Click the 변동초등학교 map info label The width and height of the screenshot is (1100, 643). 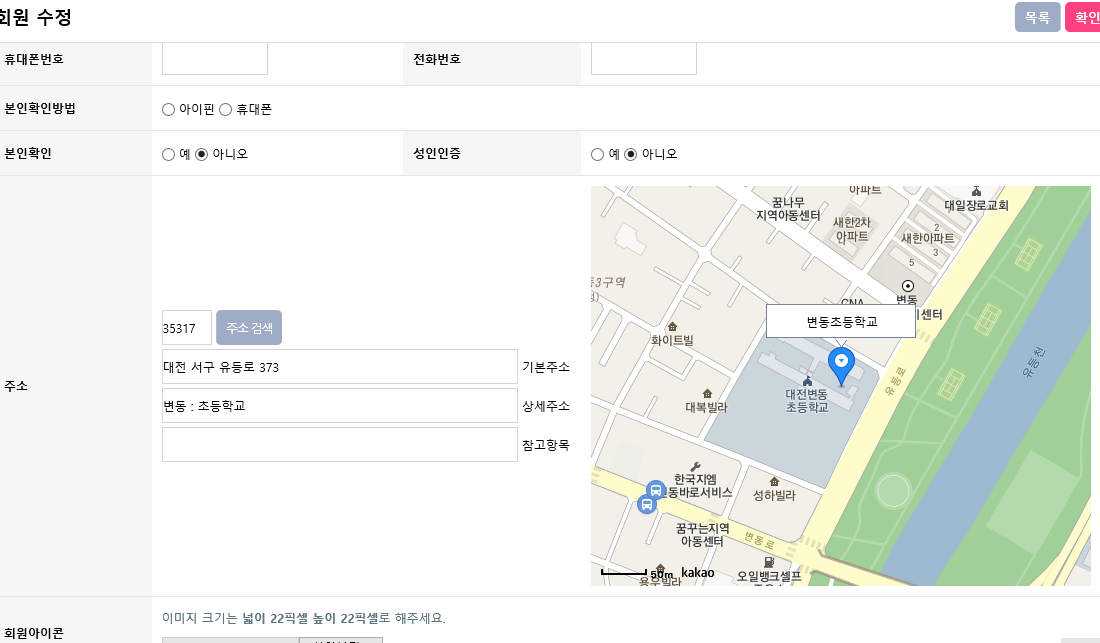[841, 321]
